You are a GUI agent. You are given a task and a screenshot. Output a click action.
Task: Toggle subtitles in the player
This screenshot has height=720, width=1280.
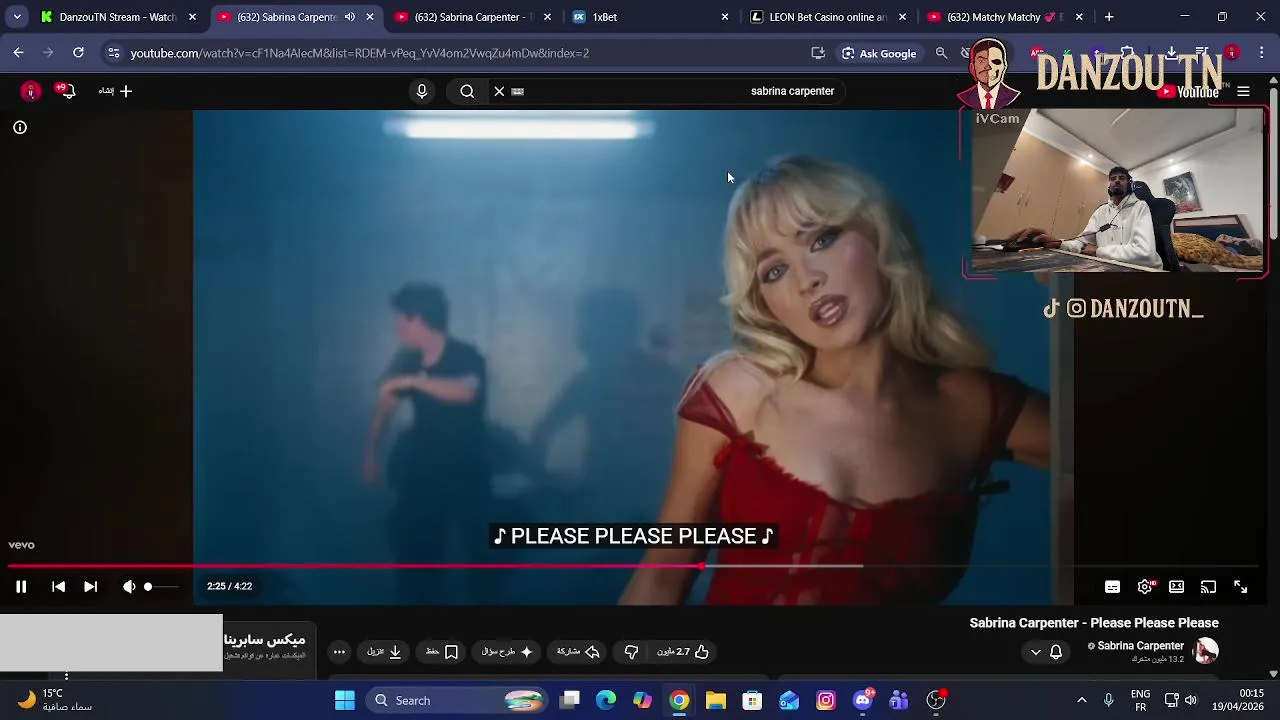(1112, 587)
